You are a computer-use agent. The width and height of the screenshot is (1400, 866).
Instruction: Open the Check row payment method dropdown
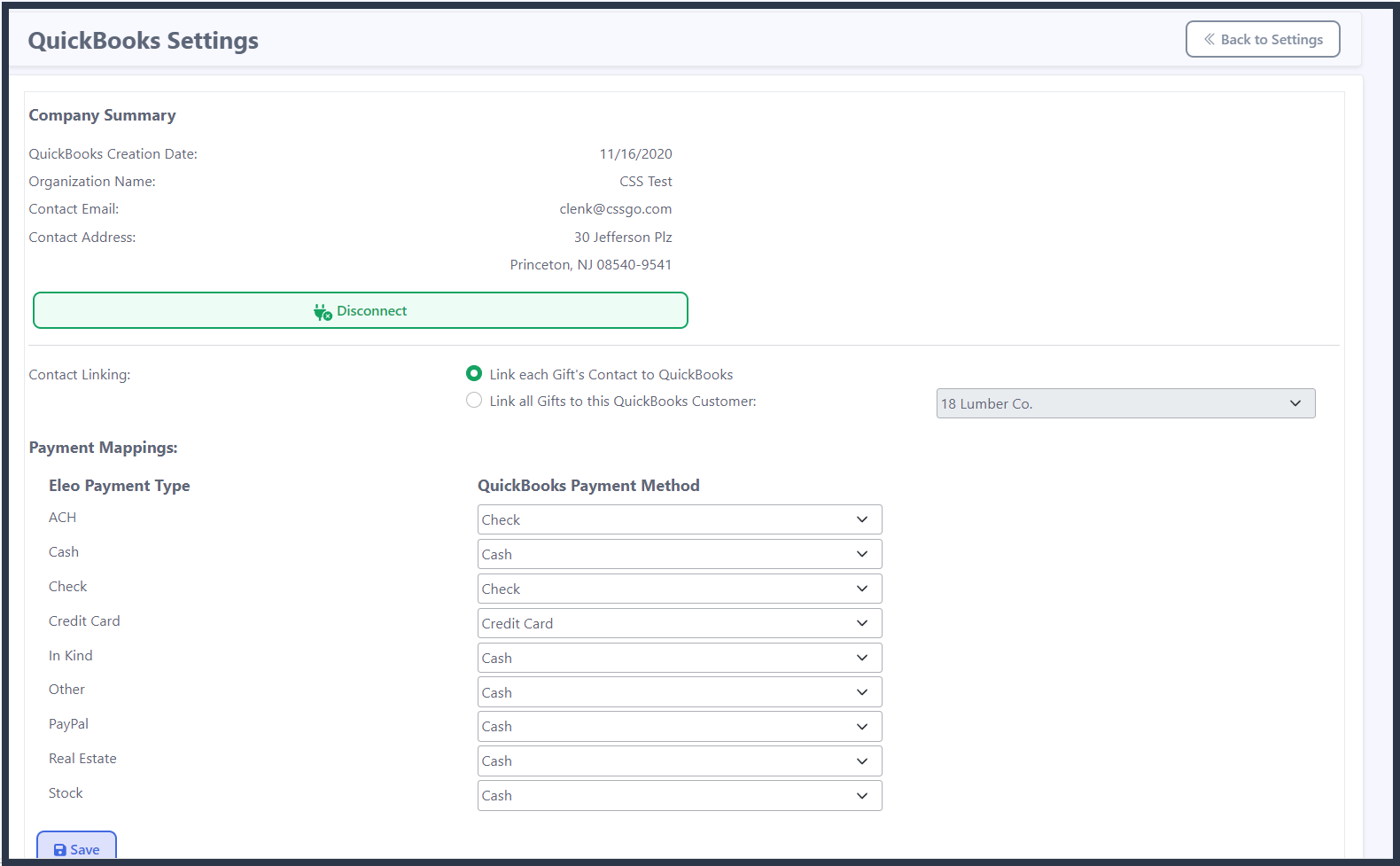[680, 589]
